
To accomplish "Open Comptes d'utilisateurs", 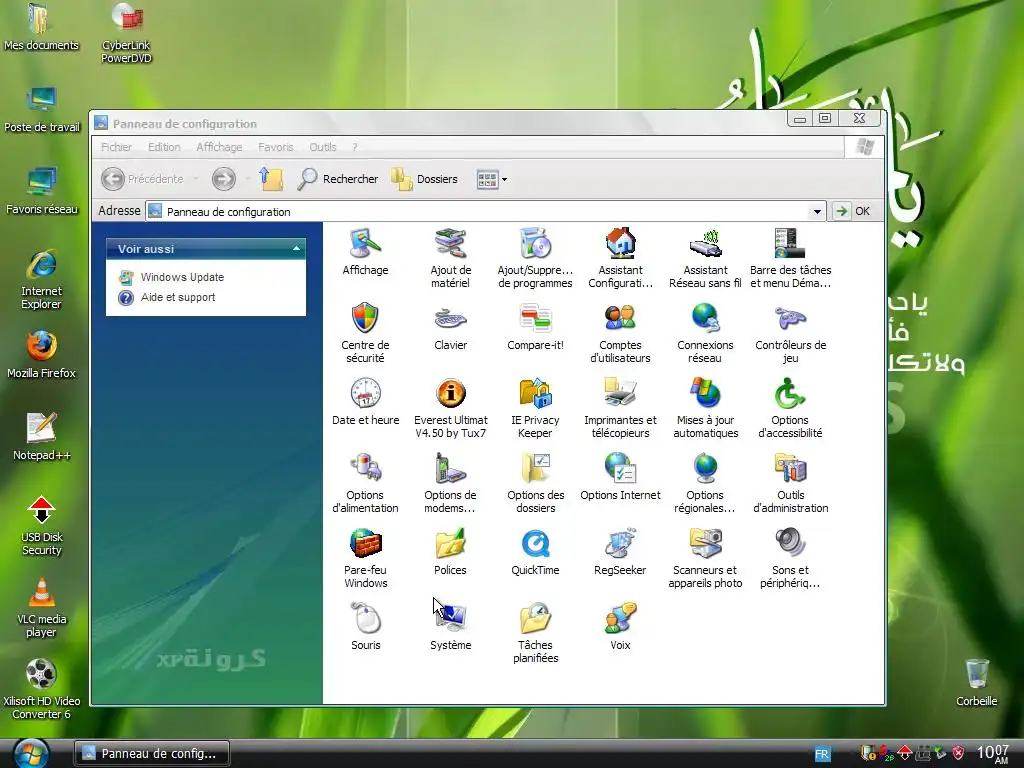I will pos(620,332).
